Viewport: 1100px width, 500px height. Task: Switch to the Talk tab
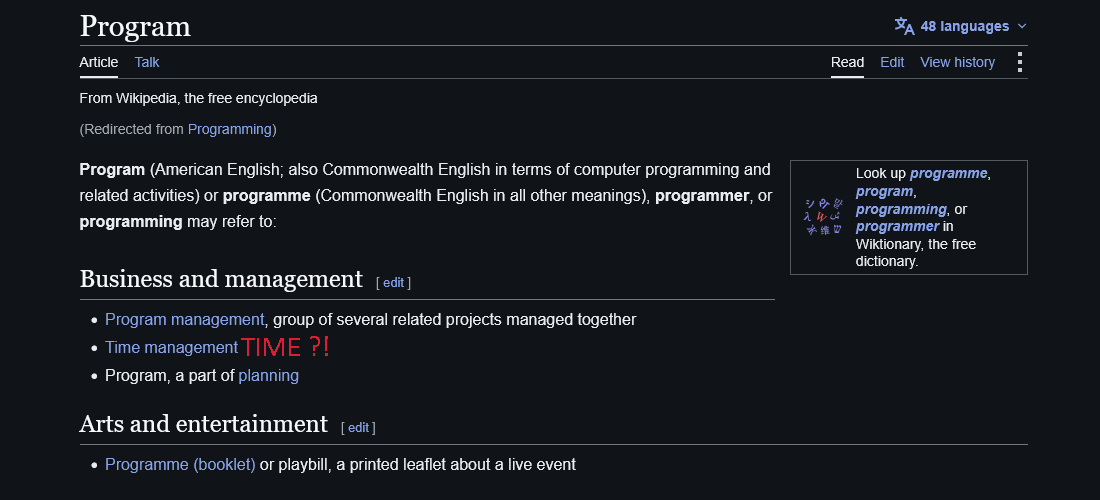[x=147, y=62]
